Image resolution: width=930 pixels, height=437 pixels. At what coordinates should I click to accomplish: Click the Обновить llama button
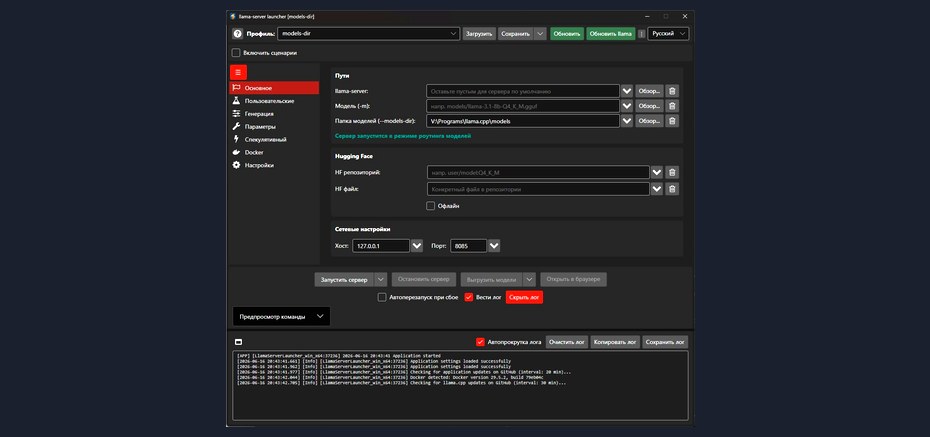[x=611, y=34]
